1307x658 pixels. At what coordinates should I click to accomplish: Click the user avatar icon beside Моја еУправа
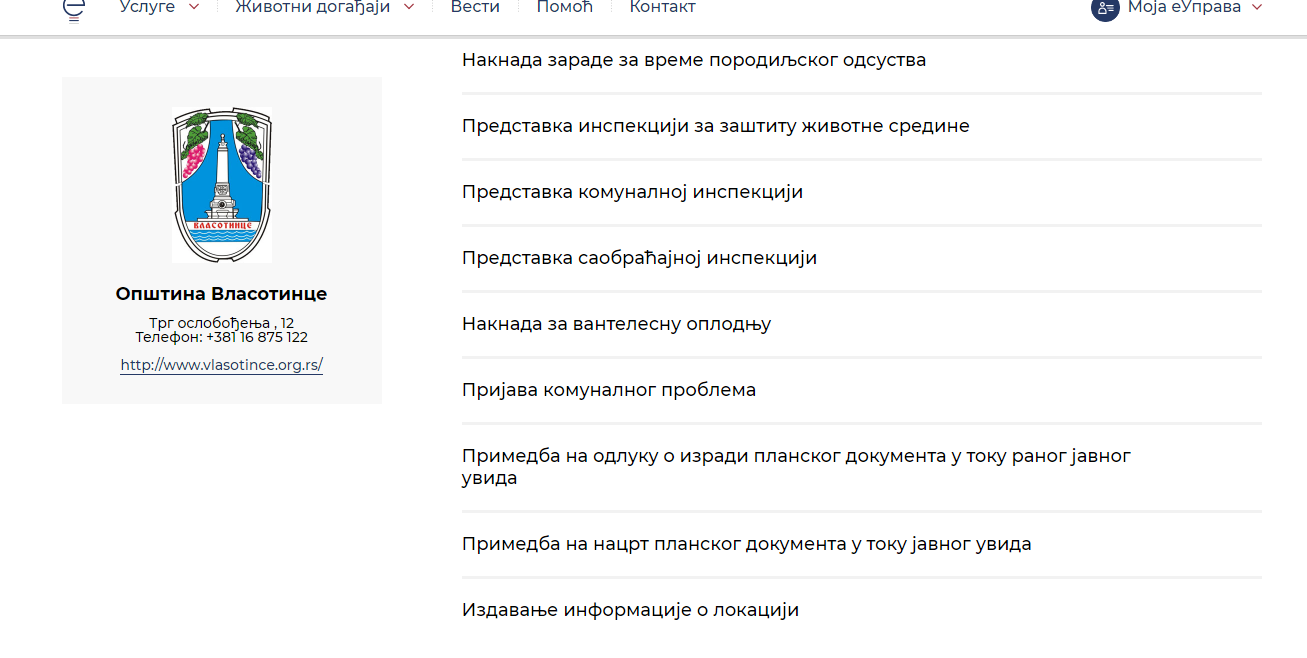tap(1105, 8)
